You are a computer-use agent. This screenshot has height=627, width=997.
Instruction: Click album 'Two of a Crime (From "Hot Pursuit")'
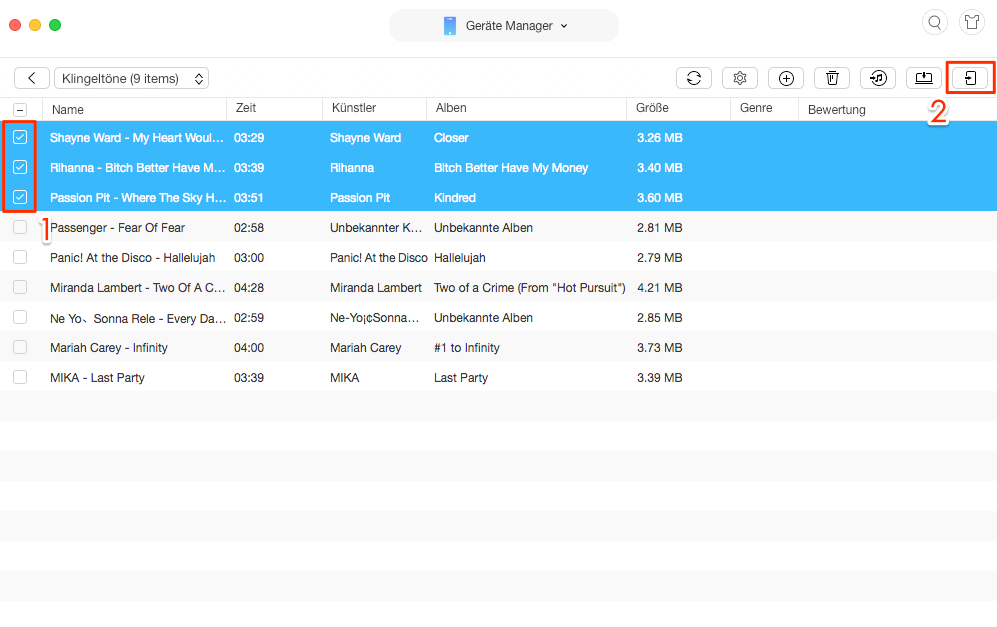[530, 287]
